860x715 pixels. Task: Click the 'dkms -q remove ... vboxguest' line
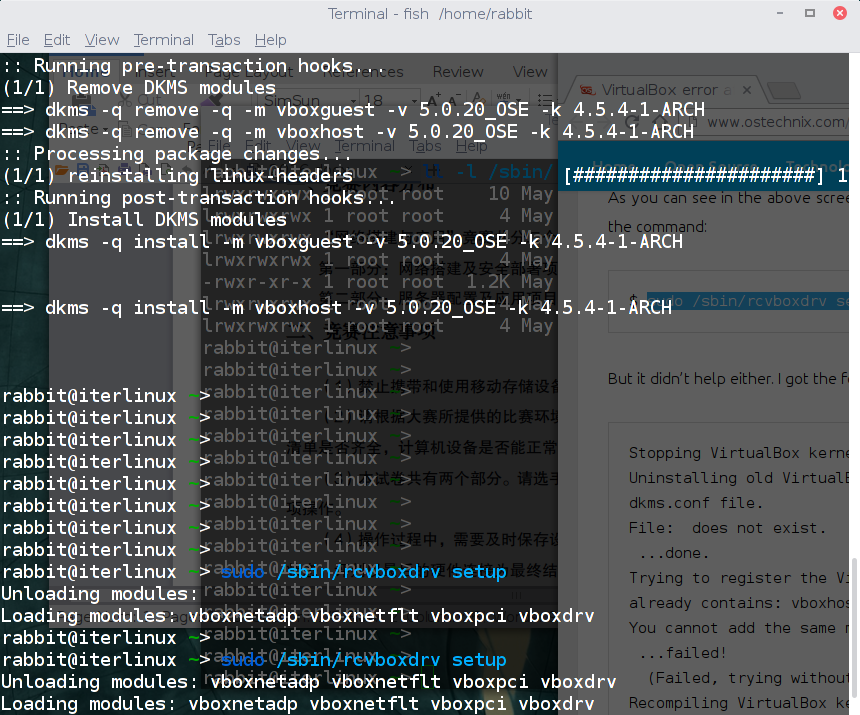pyautogui.click(x=353, y=110)
